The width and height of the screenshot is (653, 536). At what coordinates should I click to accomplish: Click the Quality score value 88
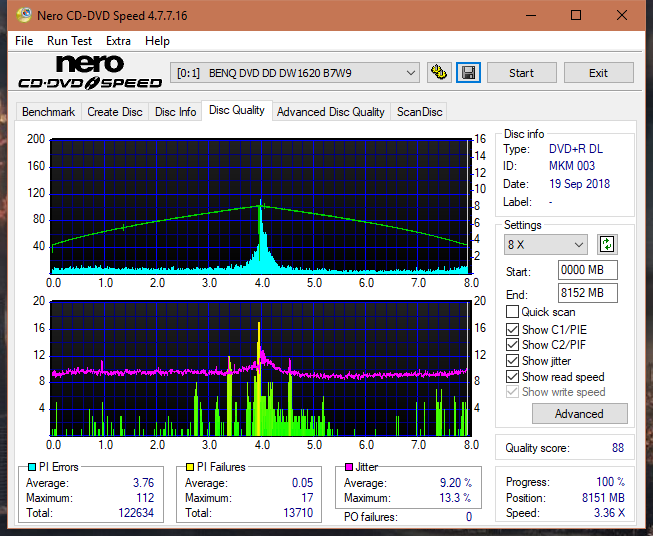click(618, 448)
